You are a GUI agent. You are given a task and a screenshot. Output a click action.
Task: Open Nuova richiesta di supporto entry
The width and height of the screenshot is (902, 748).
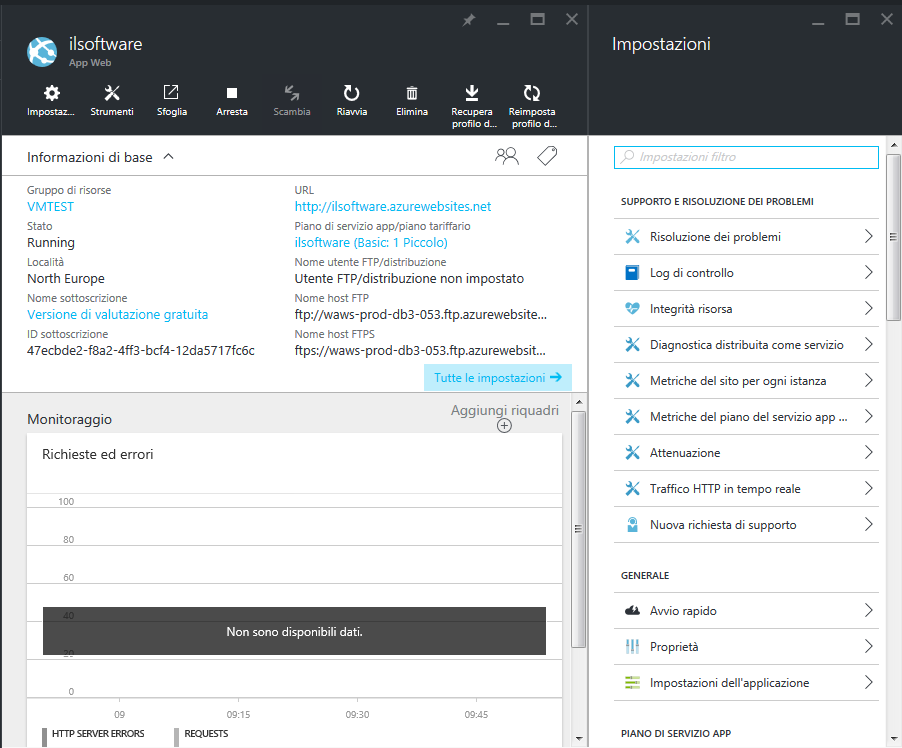pyautogui.click(x=746, y=525)
